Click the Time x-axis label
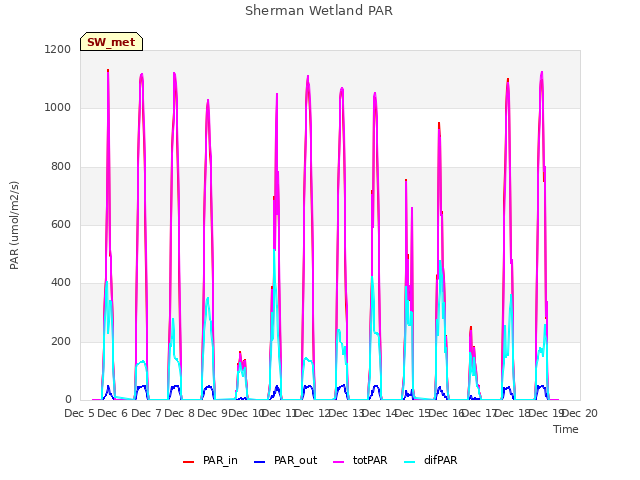Screen dimensions: 640x480 pos(566,429)
